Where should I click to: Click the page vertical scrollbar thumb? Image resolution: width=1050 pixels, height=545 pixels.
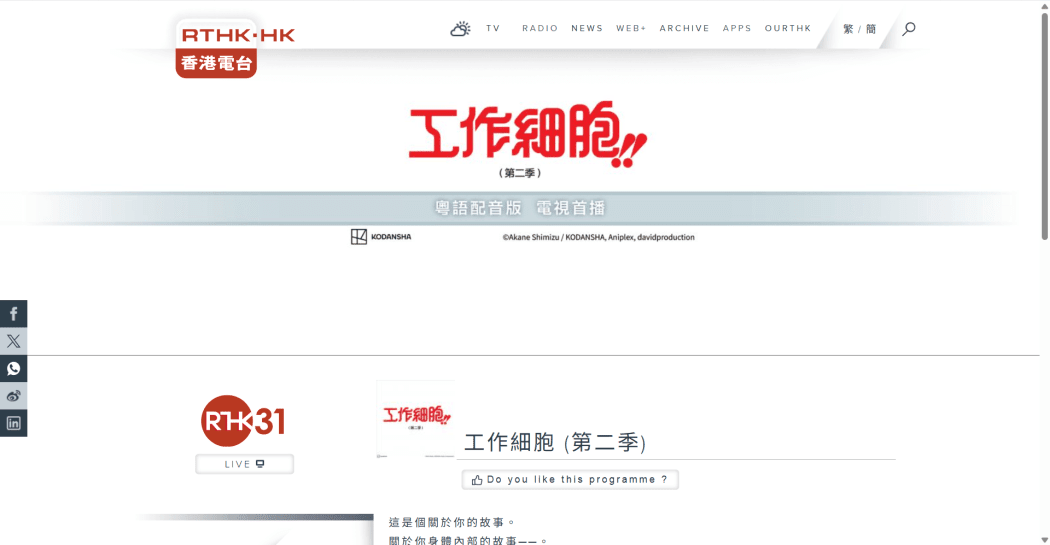click(x=1045, y=126)
